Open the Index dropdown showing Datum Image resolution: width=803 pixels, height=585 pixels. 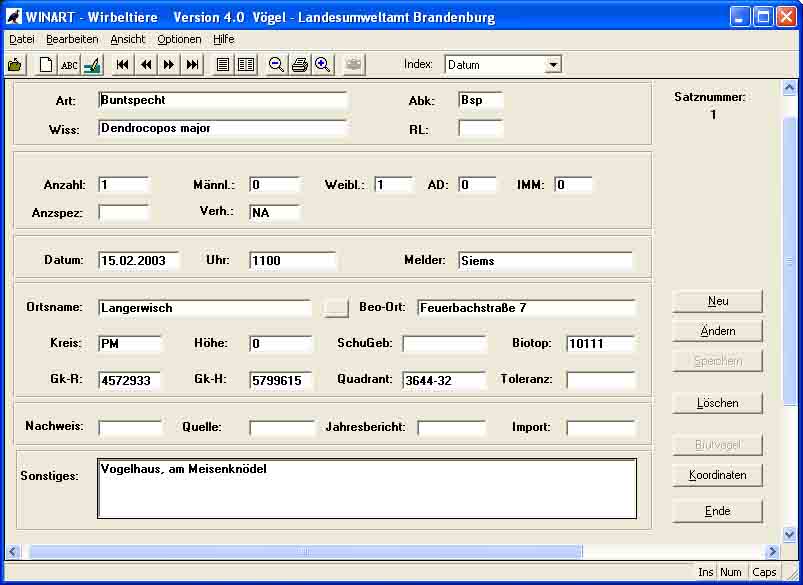point(553,65)
